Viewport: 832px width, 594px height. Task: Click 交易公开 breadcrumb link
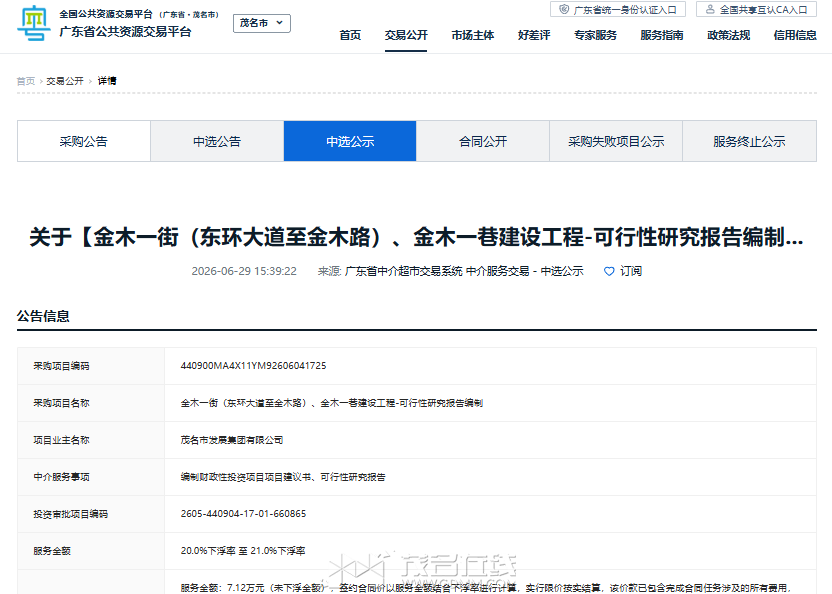coord(65,81)
